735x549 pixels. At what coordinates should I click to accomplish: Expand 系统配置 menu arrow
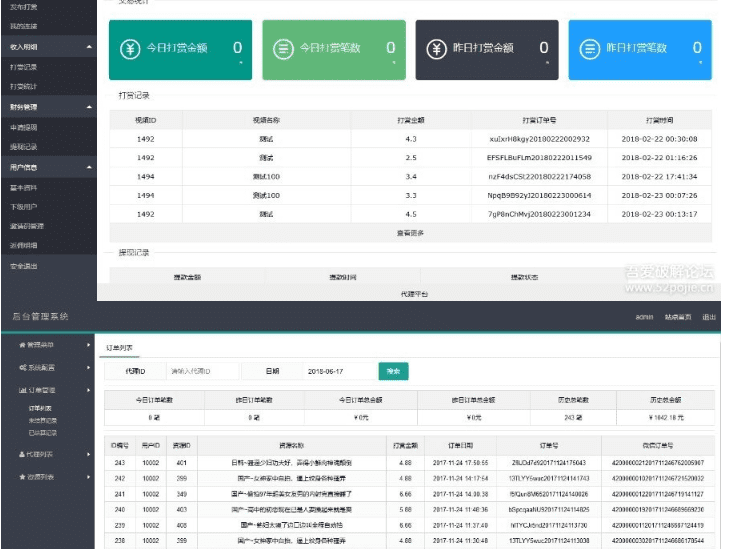click(89, 367)
